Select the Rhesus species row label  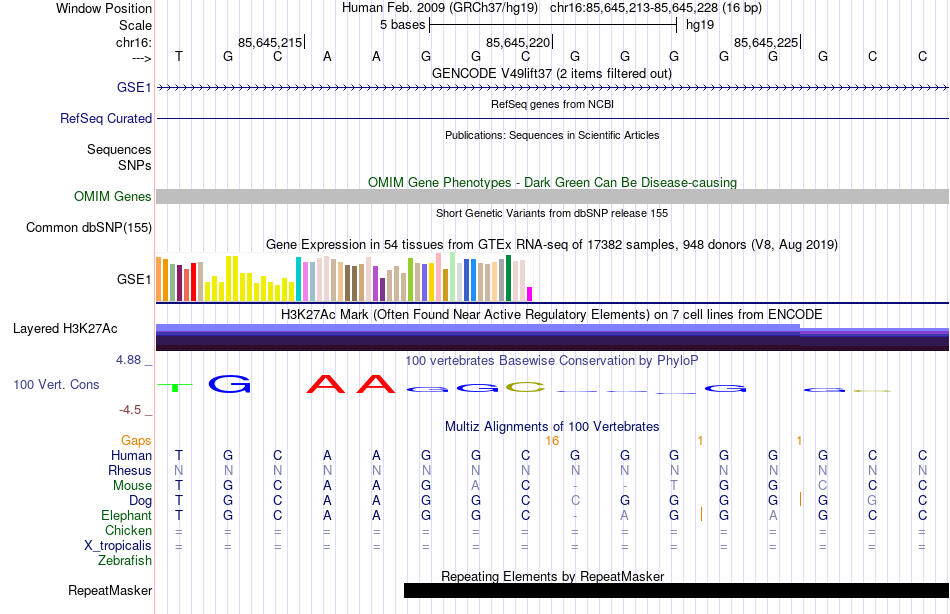[x=130, y=470]
